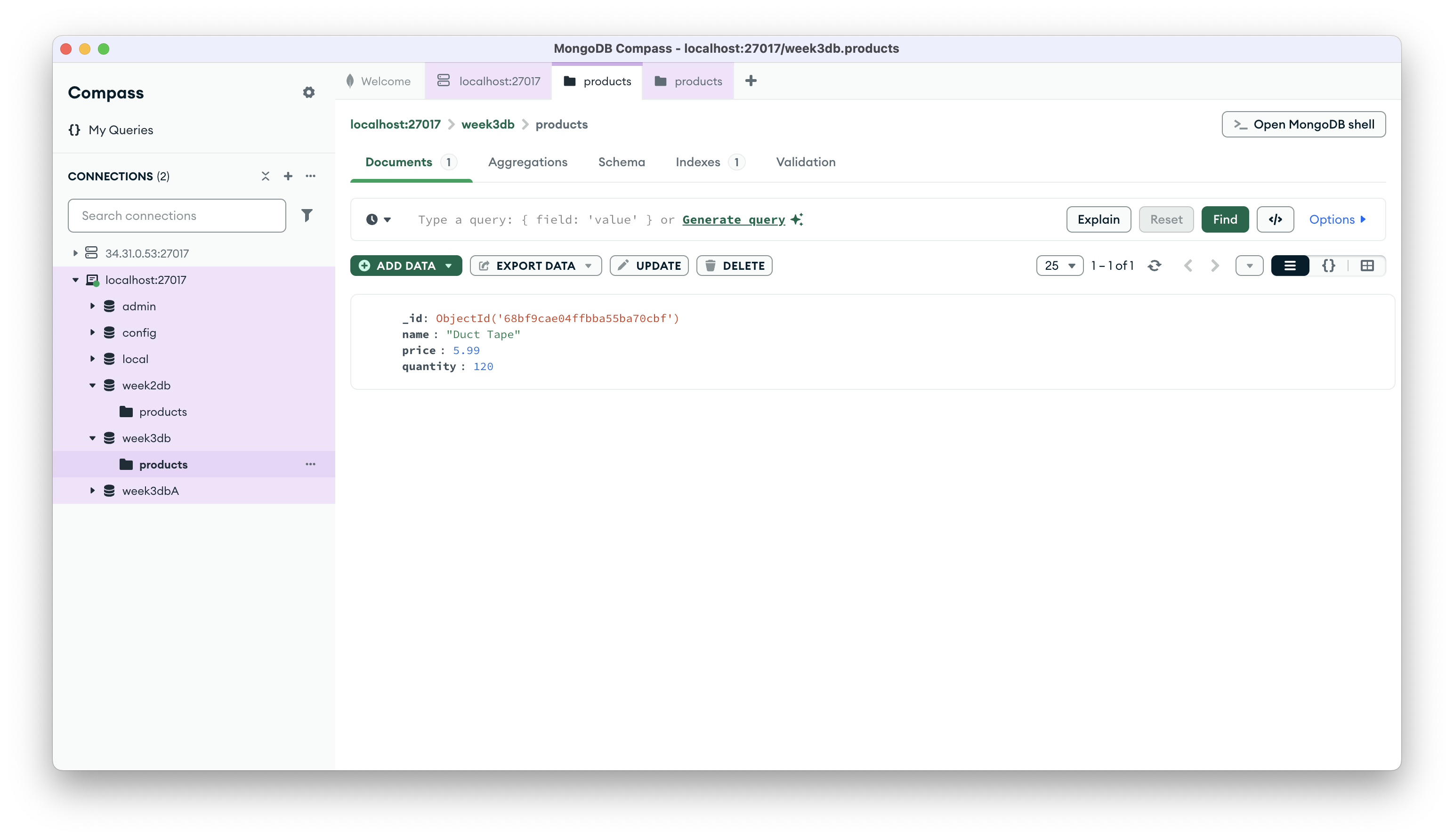1454x840 pixels.
Task: Switch to JSON view of documents
Action: (1328, 266)
